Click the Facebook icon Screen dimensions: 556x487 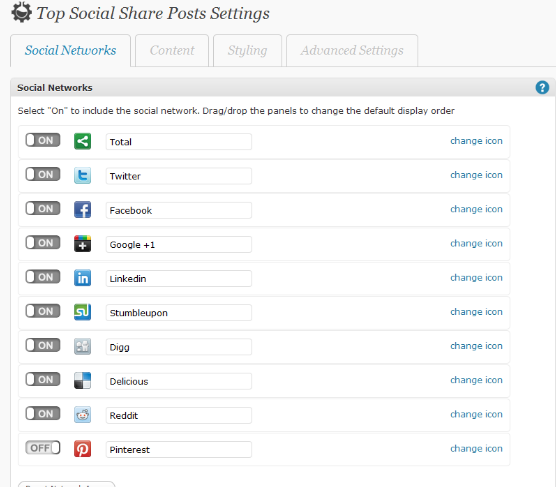[82, 209]
